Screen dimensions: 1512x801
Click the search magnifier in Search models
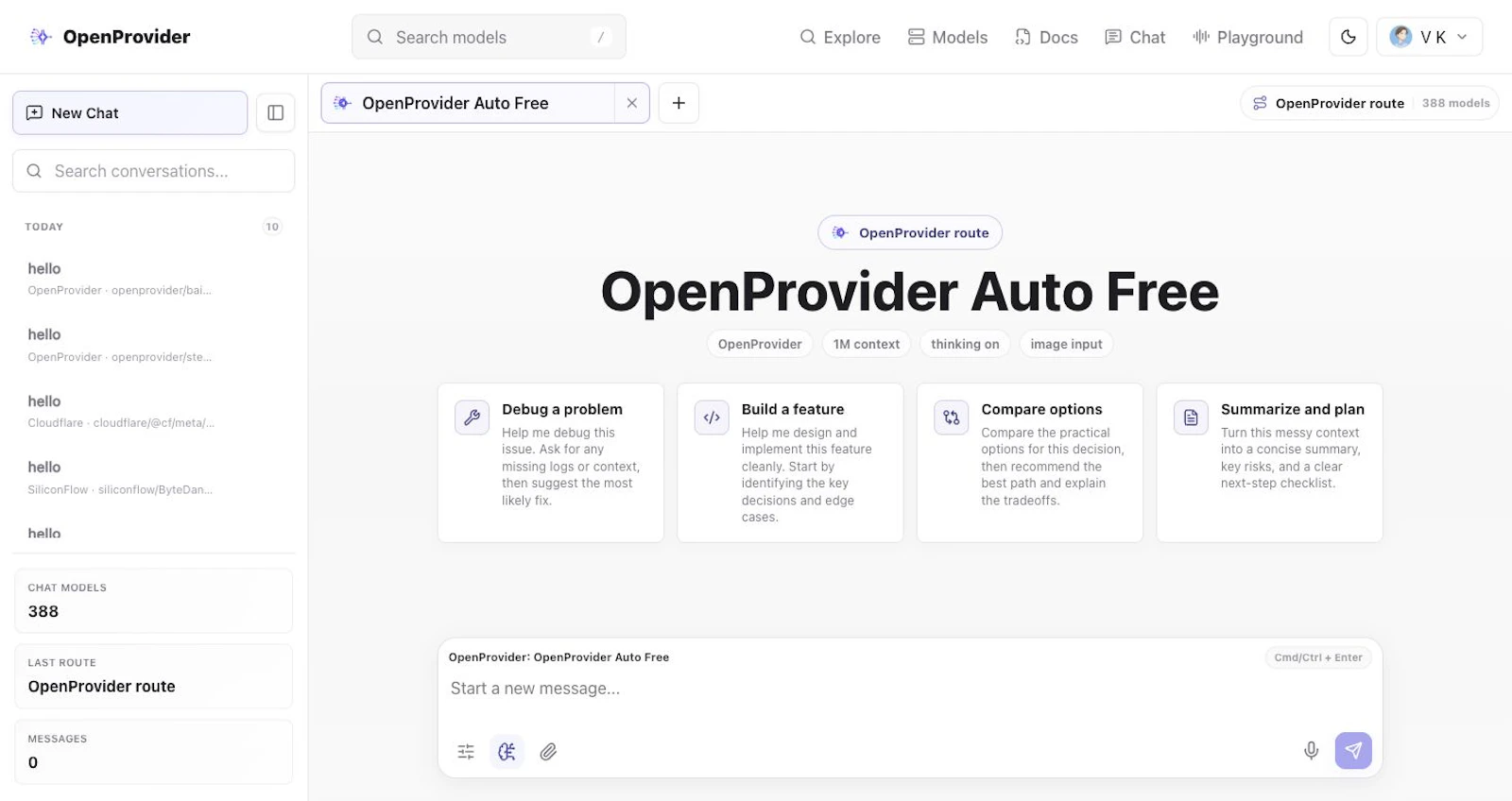(375, 37)
